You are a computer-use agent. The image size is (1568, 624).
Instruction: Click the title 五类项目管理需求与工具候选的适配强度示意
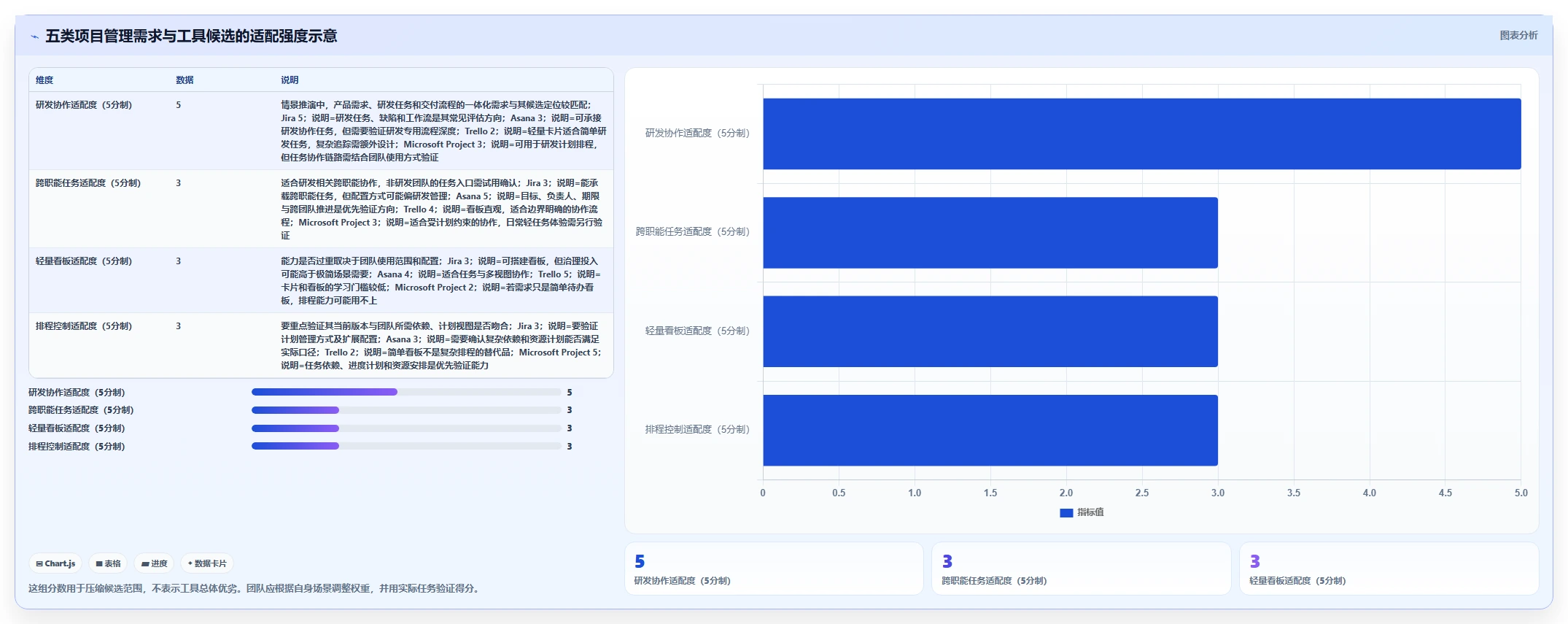tap(191, 36)
